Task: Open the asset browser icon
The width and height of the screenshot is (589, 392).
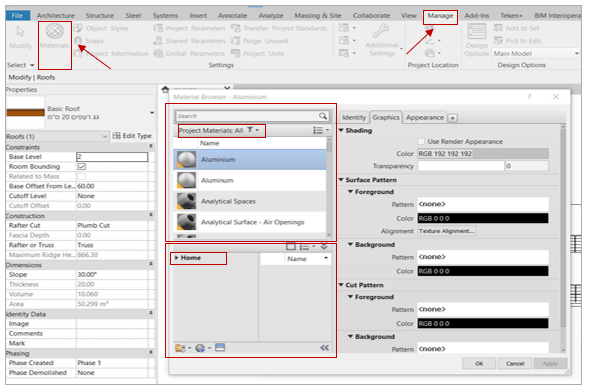Action: pyautogui.click(x=220, y=348)
